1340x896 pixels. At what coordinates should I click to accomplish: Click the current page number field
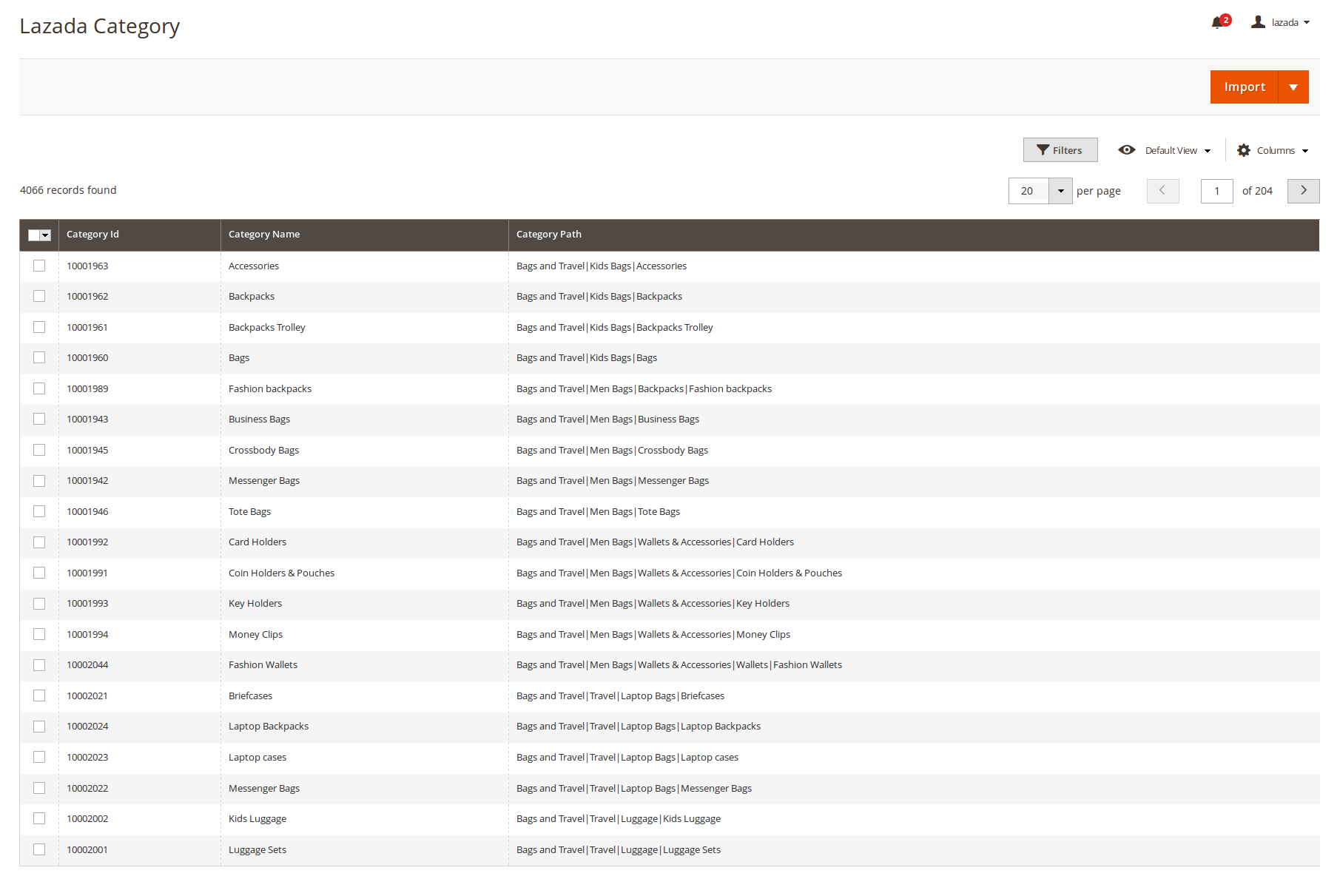point(1216,191)
